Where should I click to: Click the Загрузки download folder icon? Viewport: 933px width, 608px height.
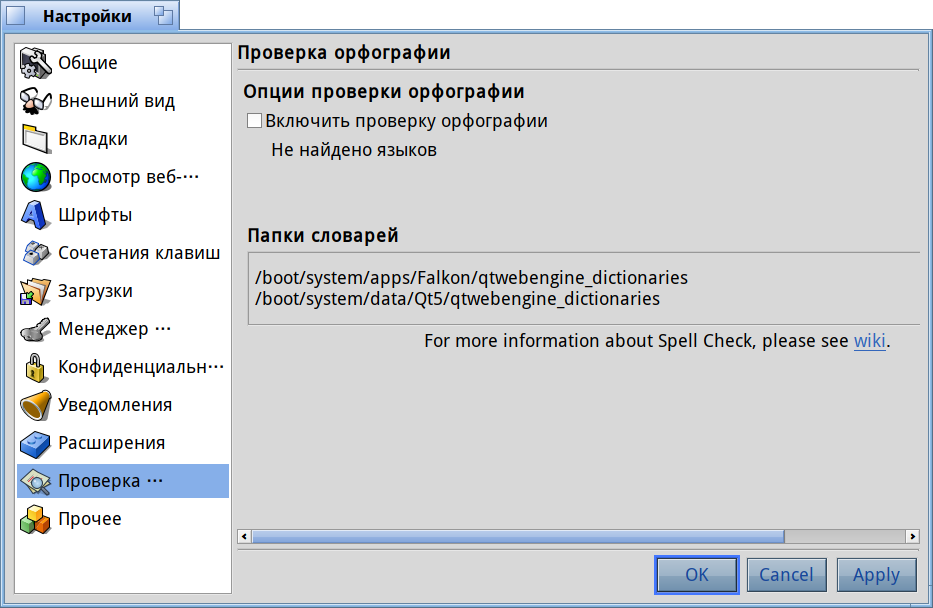pos(36,292)
